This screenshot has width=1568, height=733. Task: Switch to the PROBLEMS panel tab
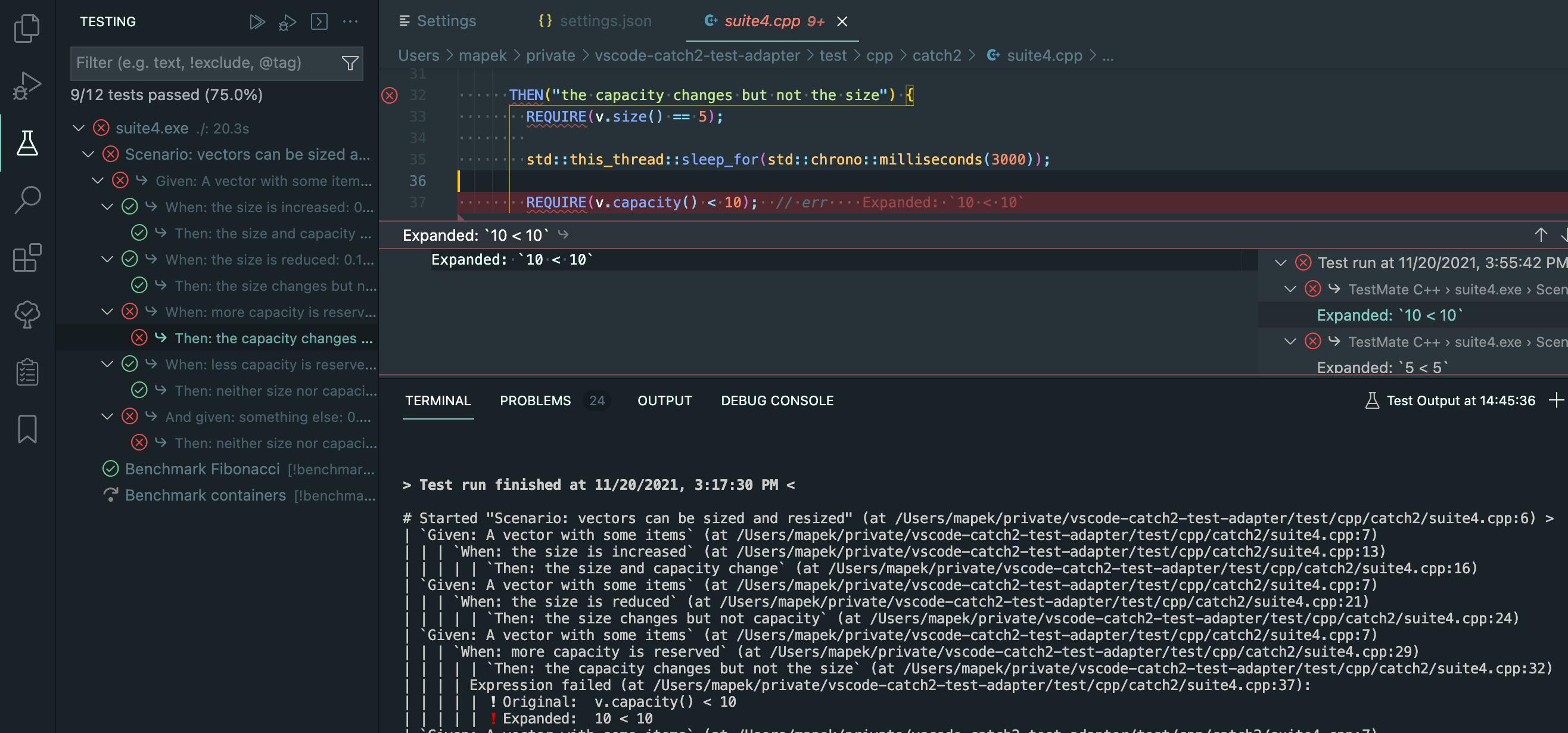pyautogui.click(x=535, y=400)
